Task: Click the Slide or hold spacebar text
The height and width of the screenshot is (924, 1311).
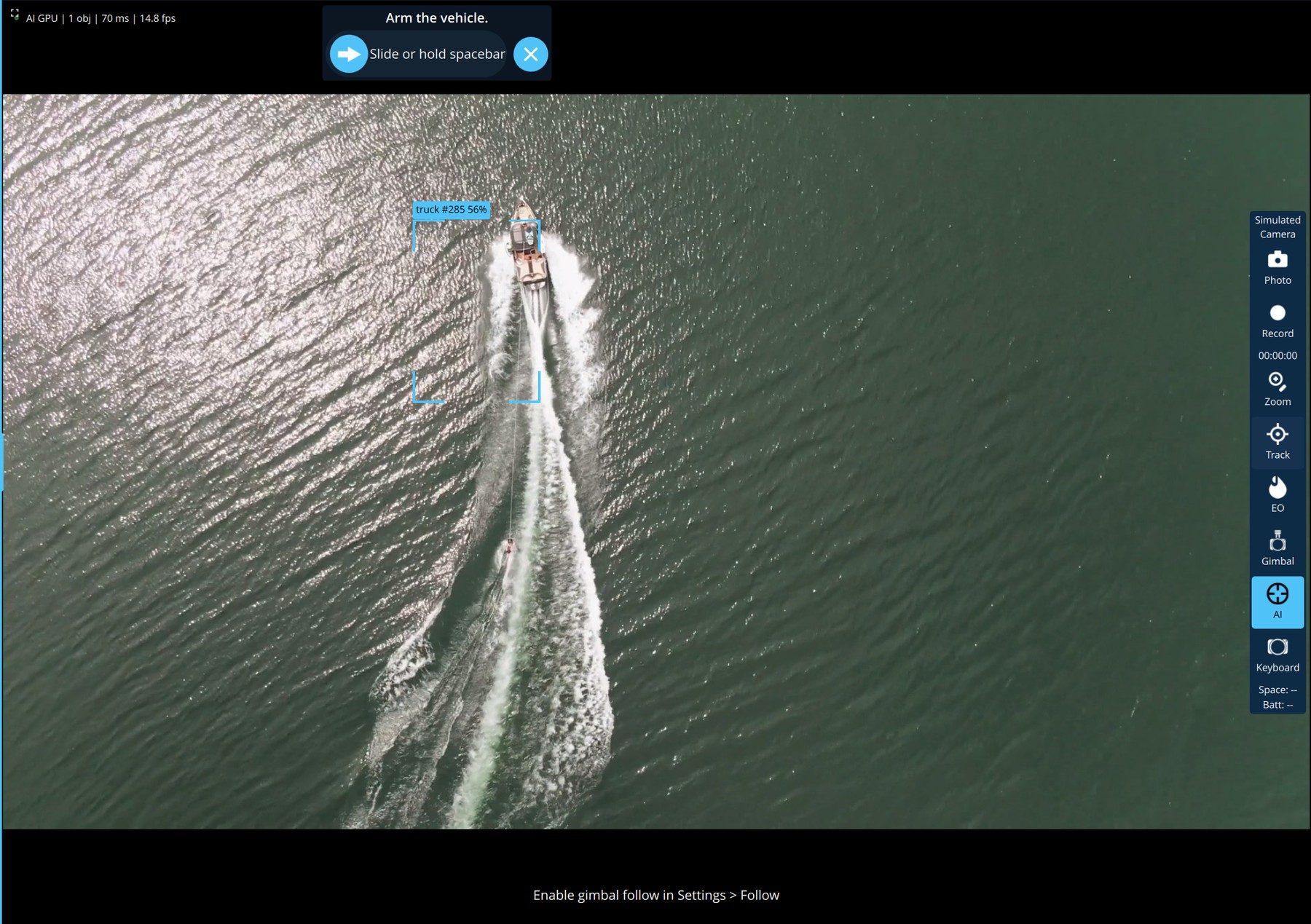Action: point(437,54)
